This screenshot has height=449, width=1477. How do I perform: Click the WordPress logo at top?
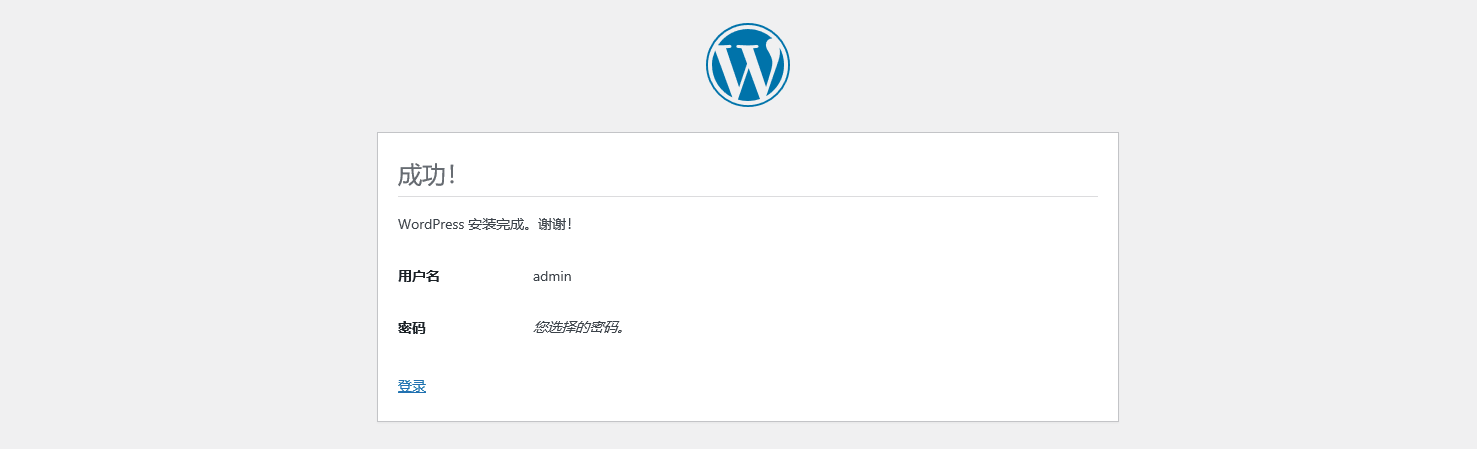tap(748, 65)
